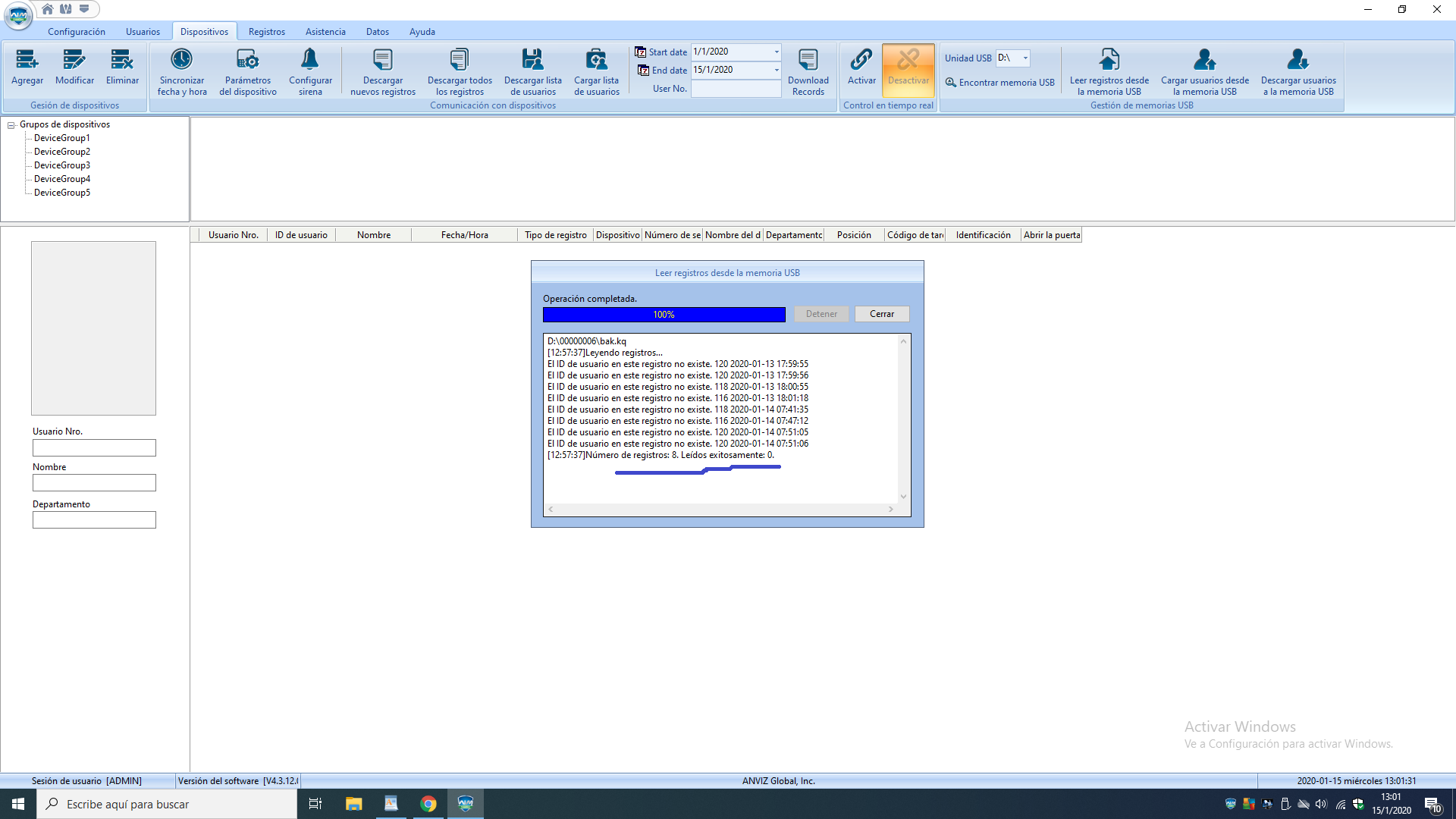Click the D:\00000006\bak.kq log line
Image resolution: width=1456 pixels, height=819 pixels.
point(587,341)
